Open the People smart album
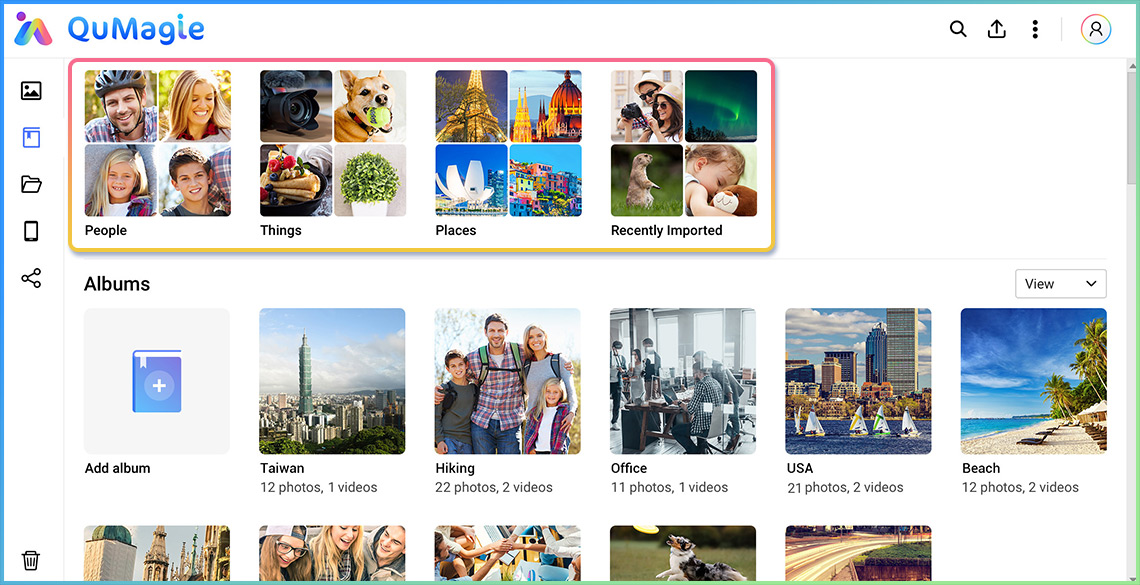 [157, 143]
